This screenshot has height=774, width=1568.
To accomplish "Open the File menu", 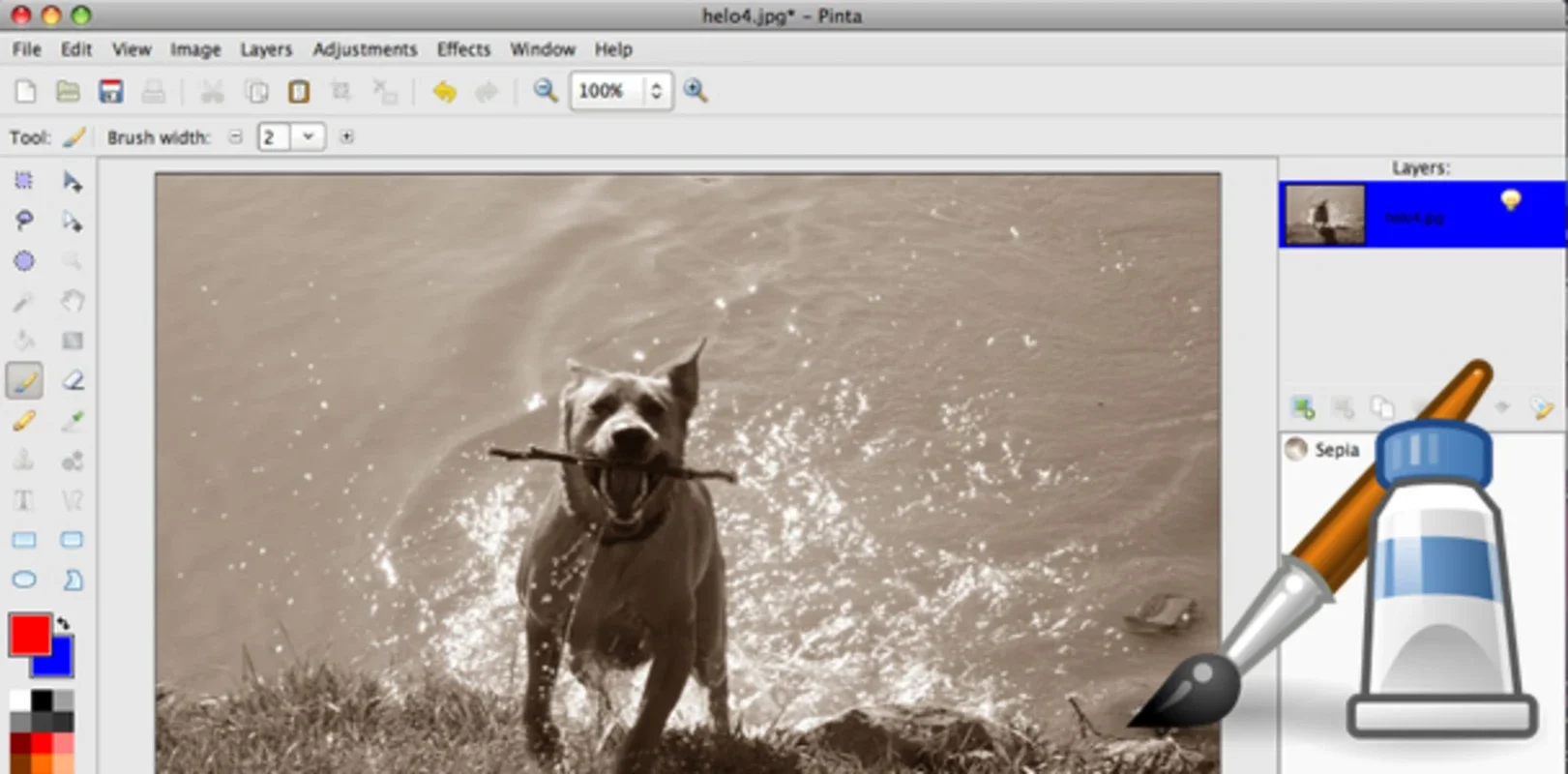I will (x=26, y=49).
